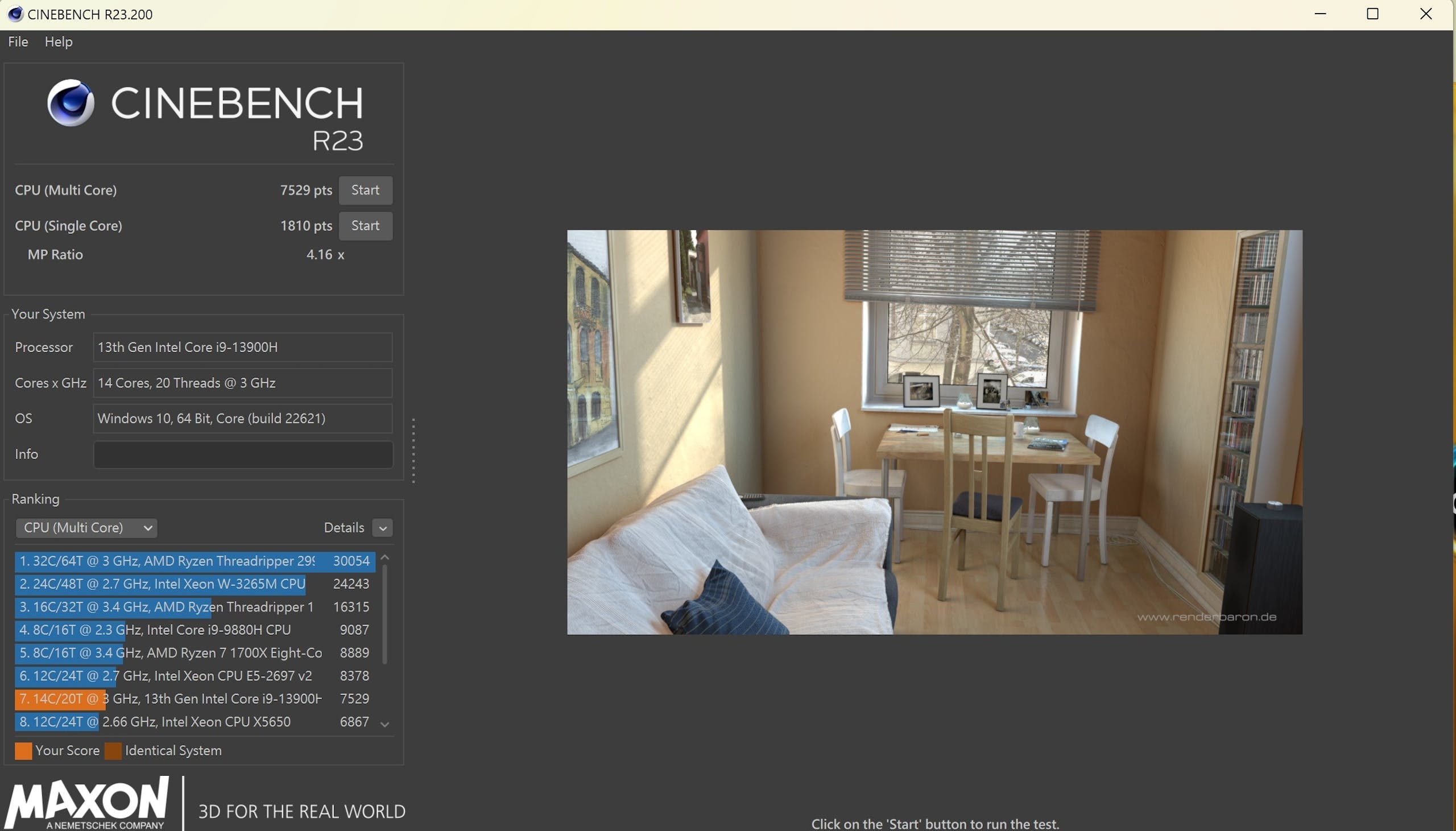Click the Cinebench sphere logo in the panel
The height and width of the screenshot is (831, 1456).
(71, 103)
